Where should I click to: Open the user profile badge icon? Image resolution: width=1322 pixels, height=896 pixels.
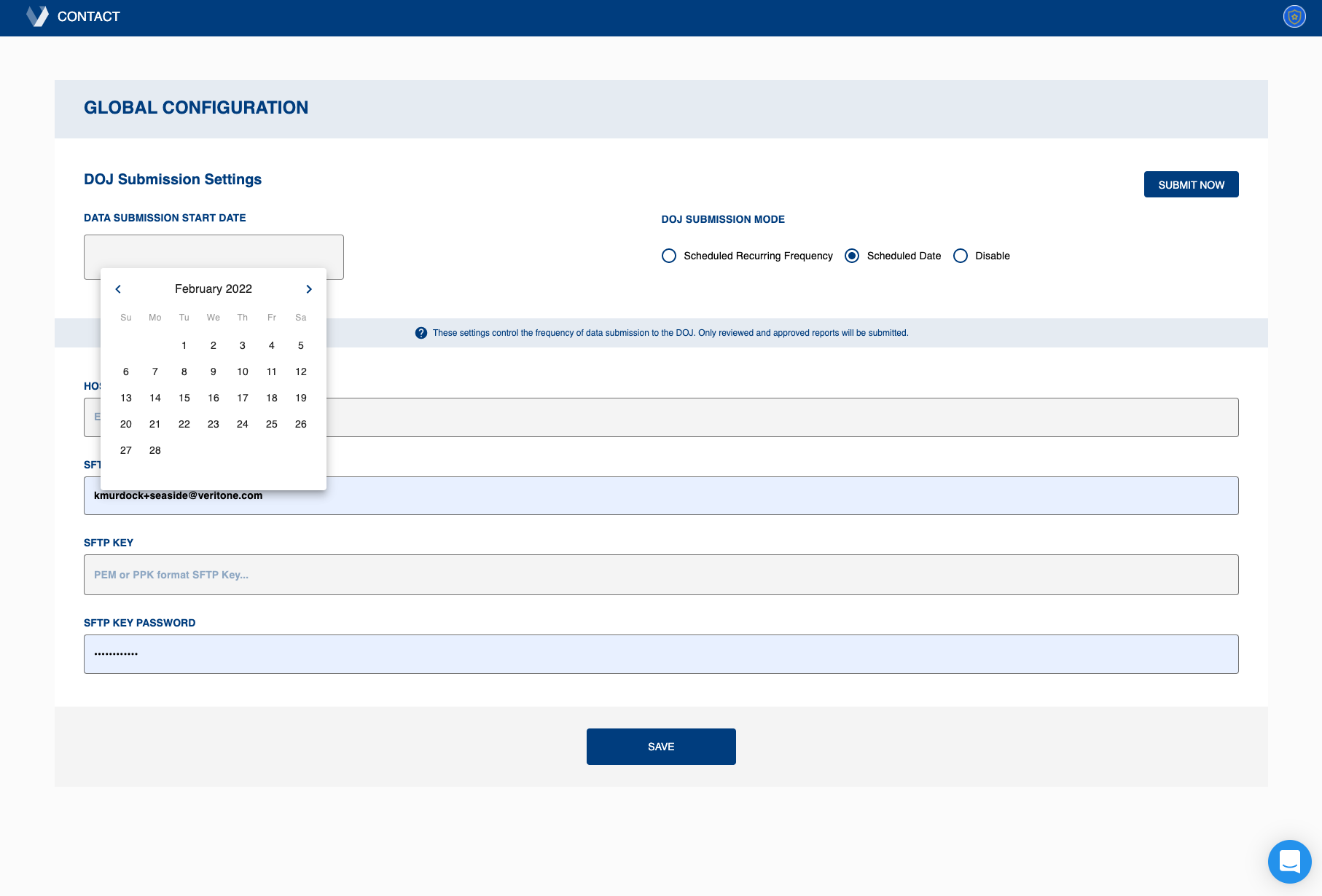(x=1294, y=17)
